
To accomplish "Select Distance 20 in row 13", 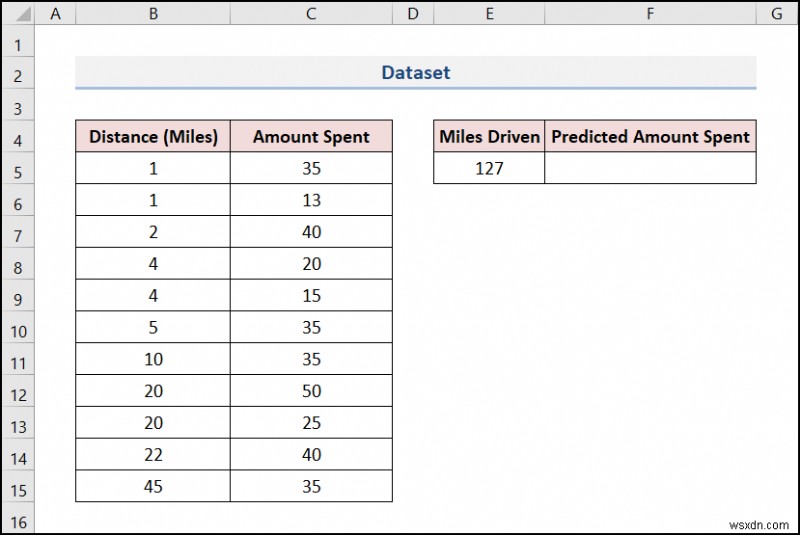I will pyautogui.click(x=153, y=422).
